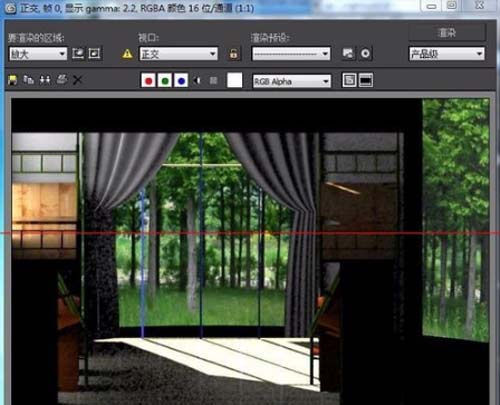Close the rendered frame window

click(480, 6)
